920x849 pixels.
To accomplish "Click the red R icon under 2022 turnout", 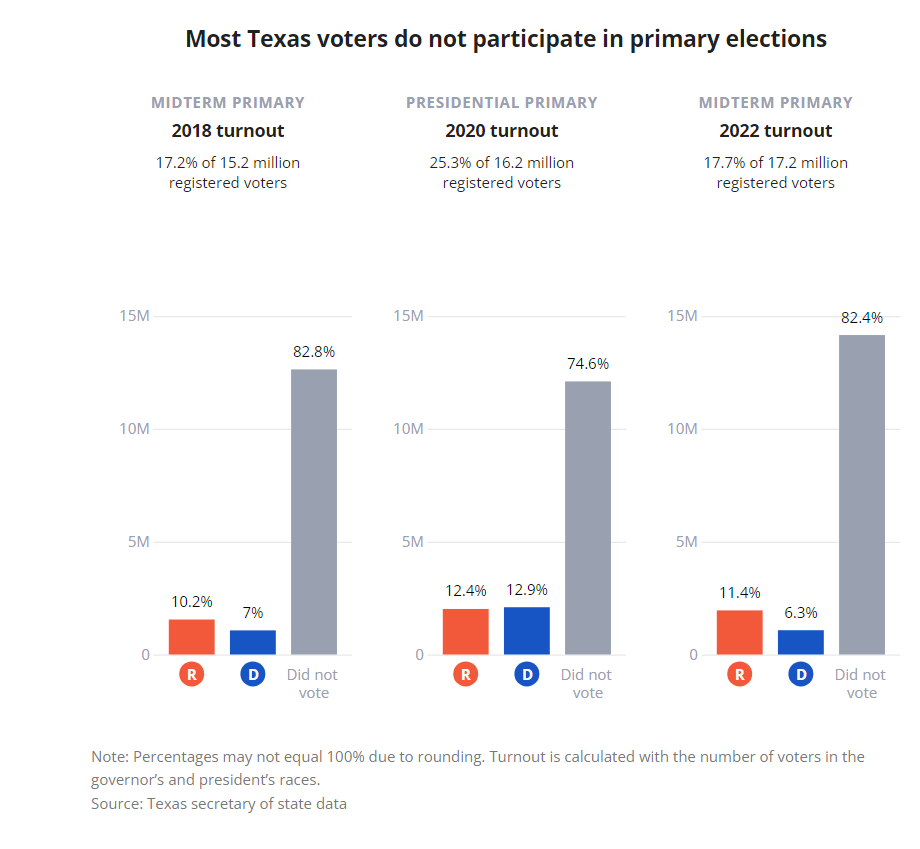I will click(x=740, y=675).
